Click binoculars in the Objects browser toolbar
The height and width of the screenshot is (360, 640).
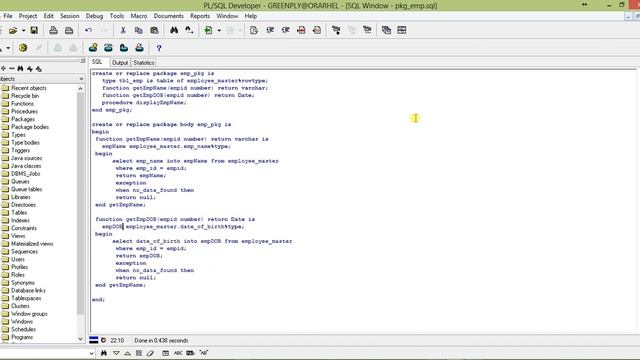pyautogui.click(x=20, y=69)
